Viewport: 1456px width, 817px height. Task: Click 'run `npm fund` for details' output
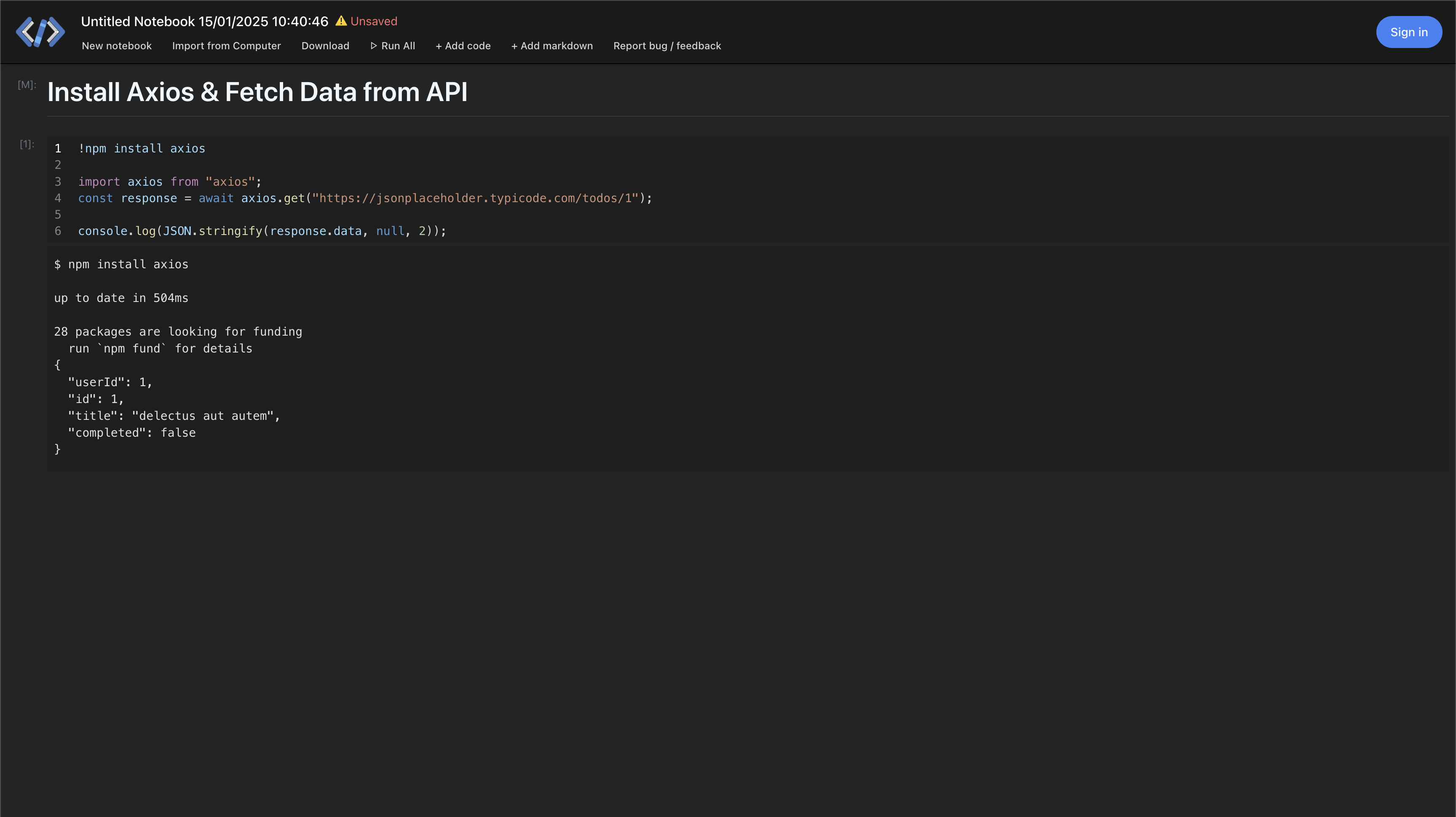[161, 349]
